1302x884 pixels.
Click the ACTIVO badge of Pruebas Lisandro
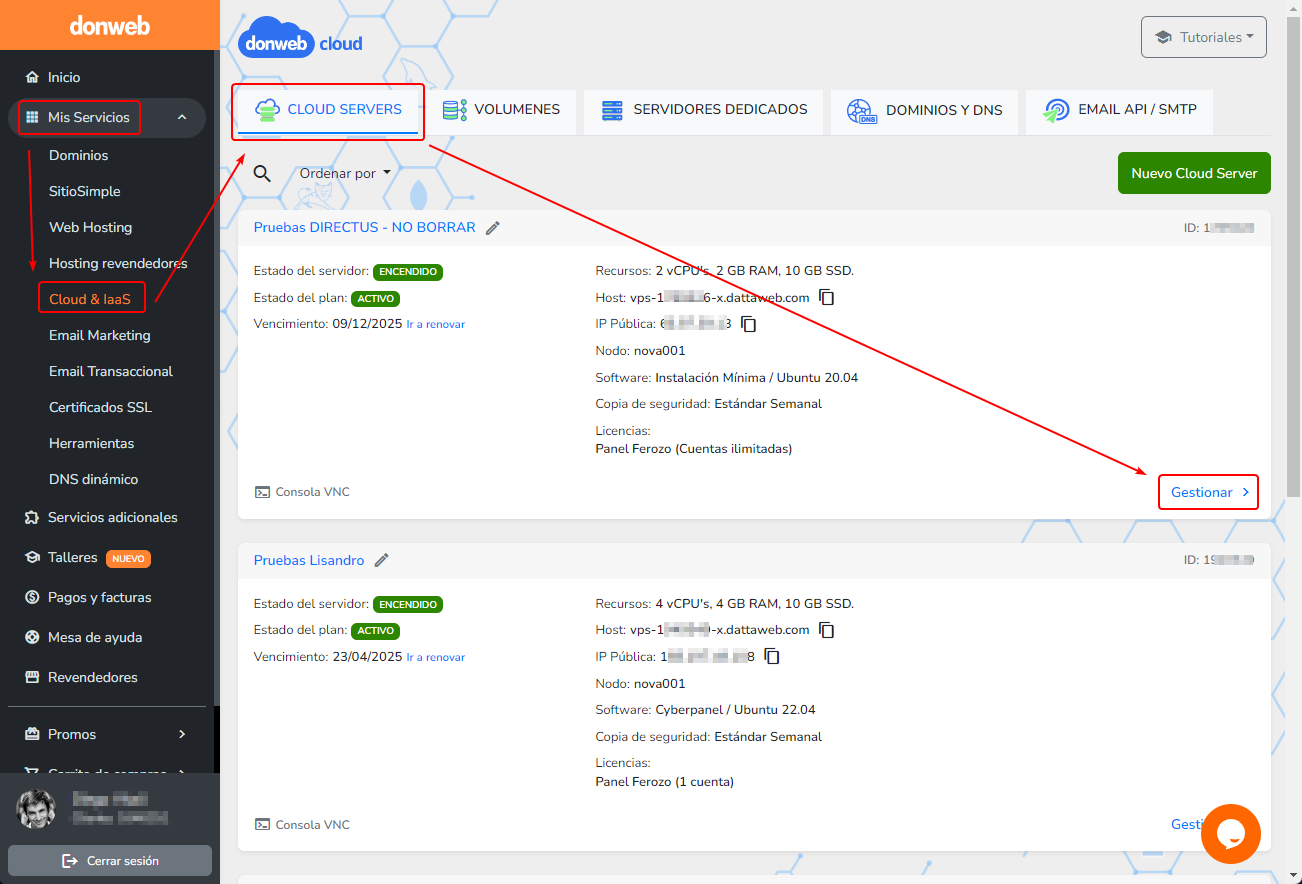click(x=376, y=631)
